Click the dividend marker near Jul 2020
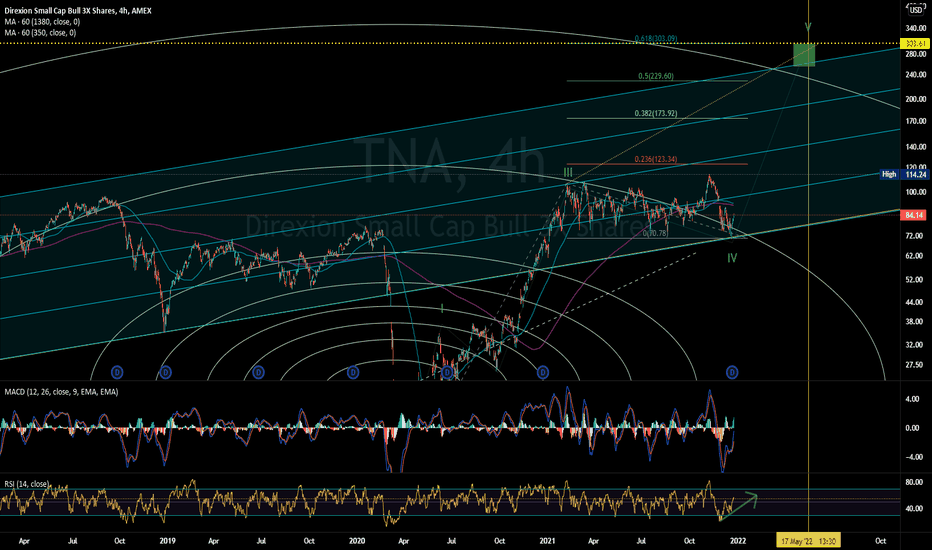Viewport: 932px width, 550px height. click(x=448, y=373)
